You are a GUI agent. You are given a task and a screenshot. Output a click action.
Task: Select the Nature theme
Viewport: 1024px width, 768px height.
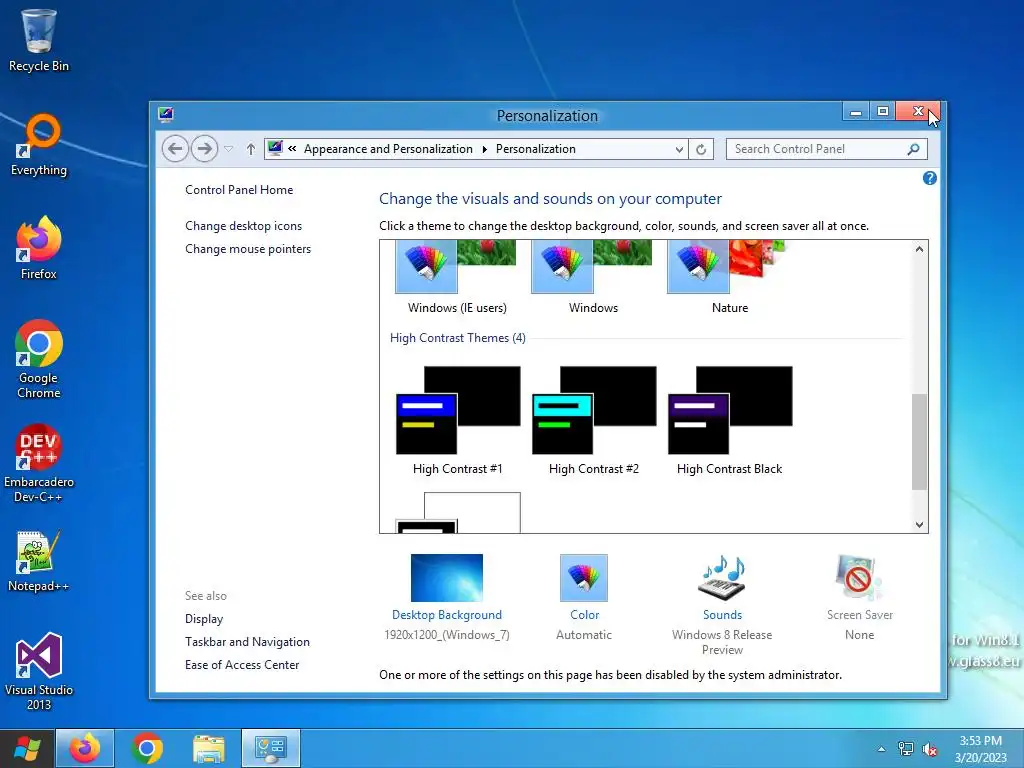(x=729, y=277)
